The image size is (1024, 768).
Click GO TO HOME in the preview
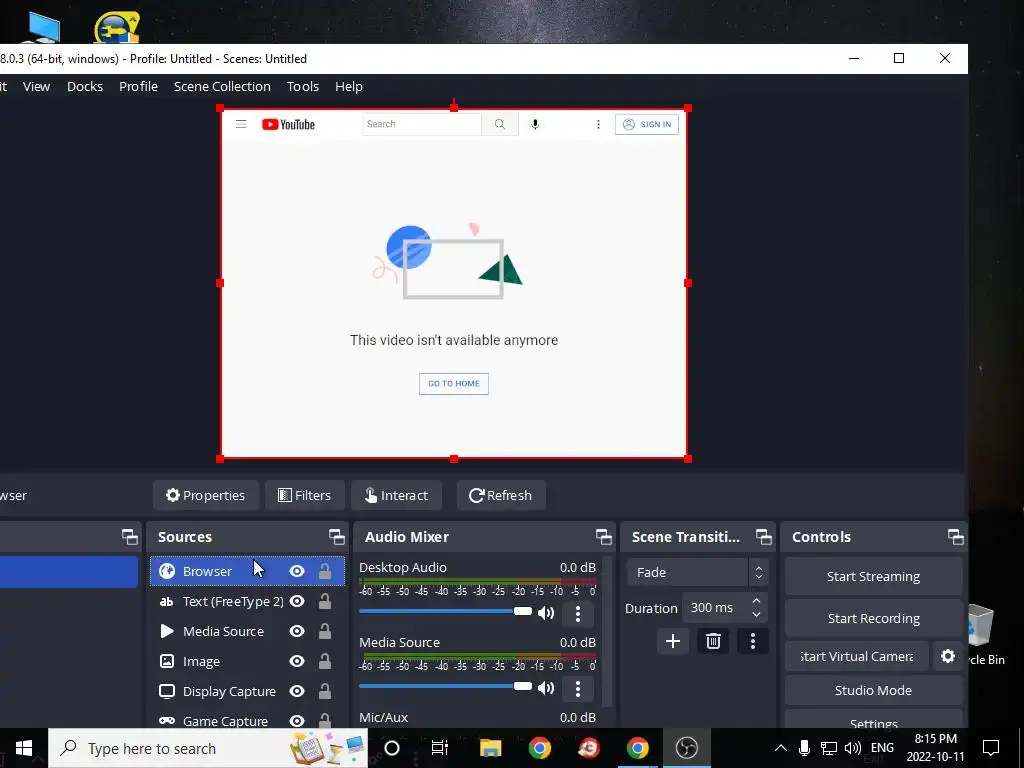point(454,384)
